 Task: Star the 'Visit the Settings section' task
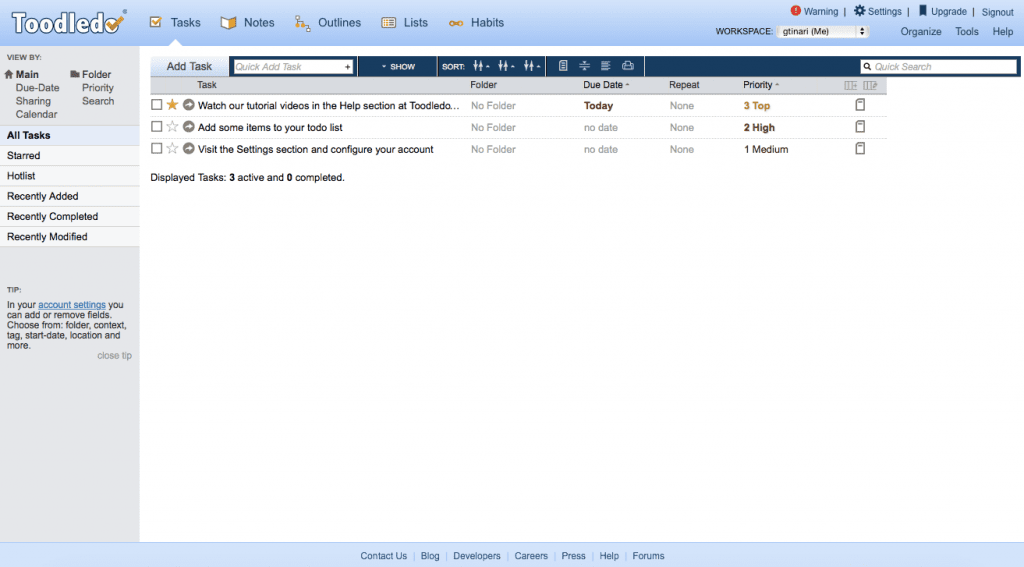pos(172,148)
